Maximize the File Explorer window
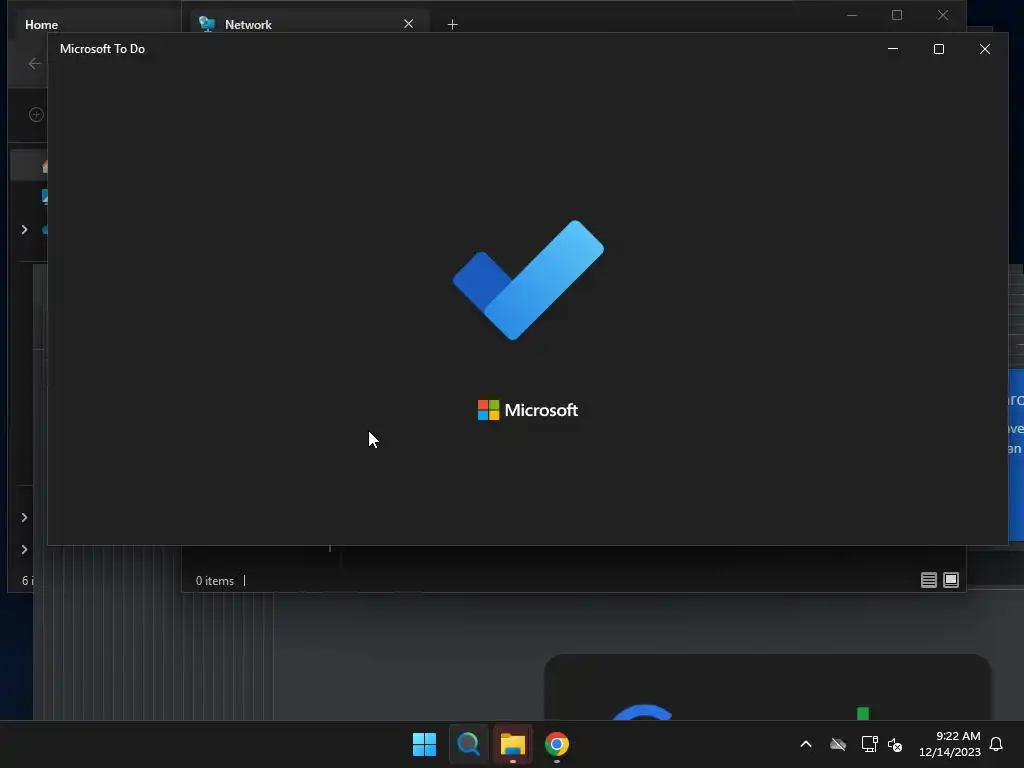The image size is (1024, 768). (897, 15)
